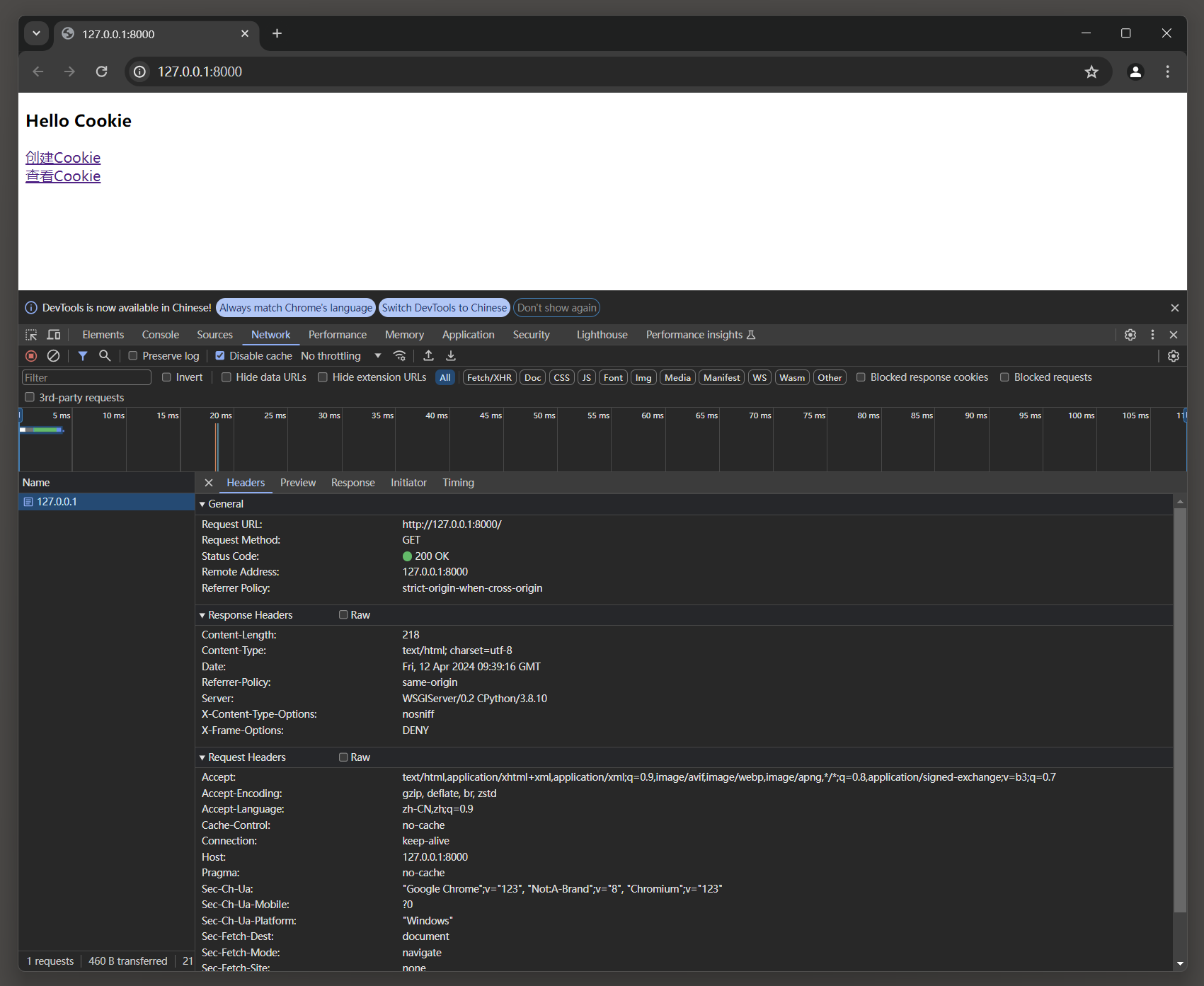Open the site information icon in address bar

[140, 71]
